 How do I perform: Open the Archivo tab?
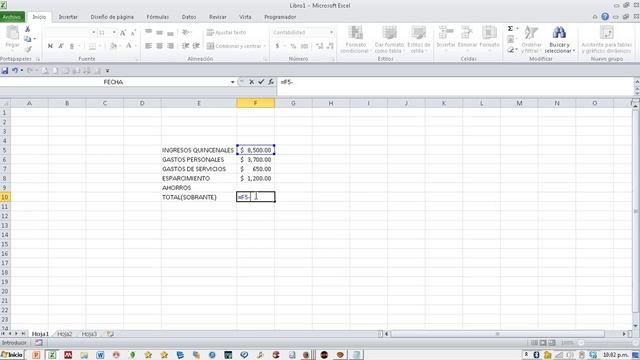click(12, 17)
